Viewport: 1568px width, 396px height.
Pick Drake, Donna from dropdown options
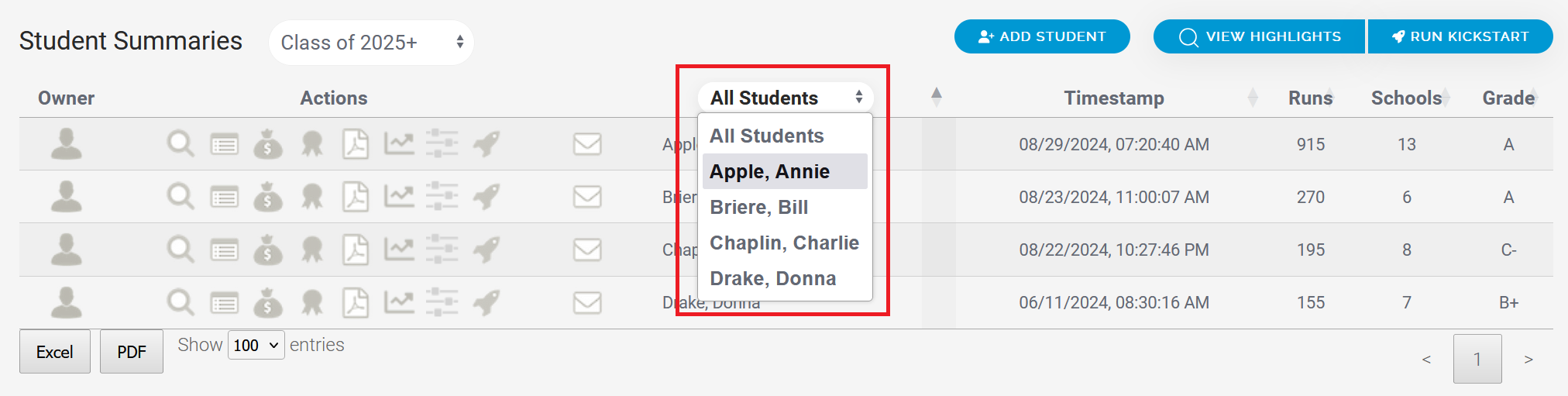(x=772, y=278)
